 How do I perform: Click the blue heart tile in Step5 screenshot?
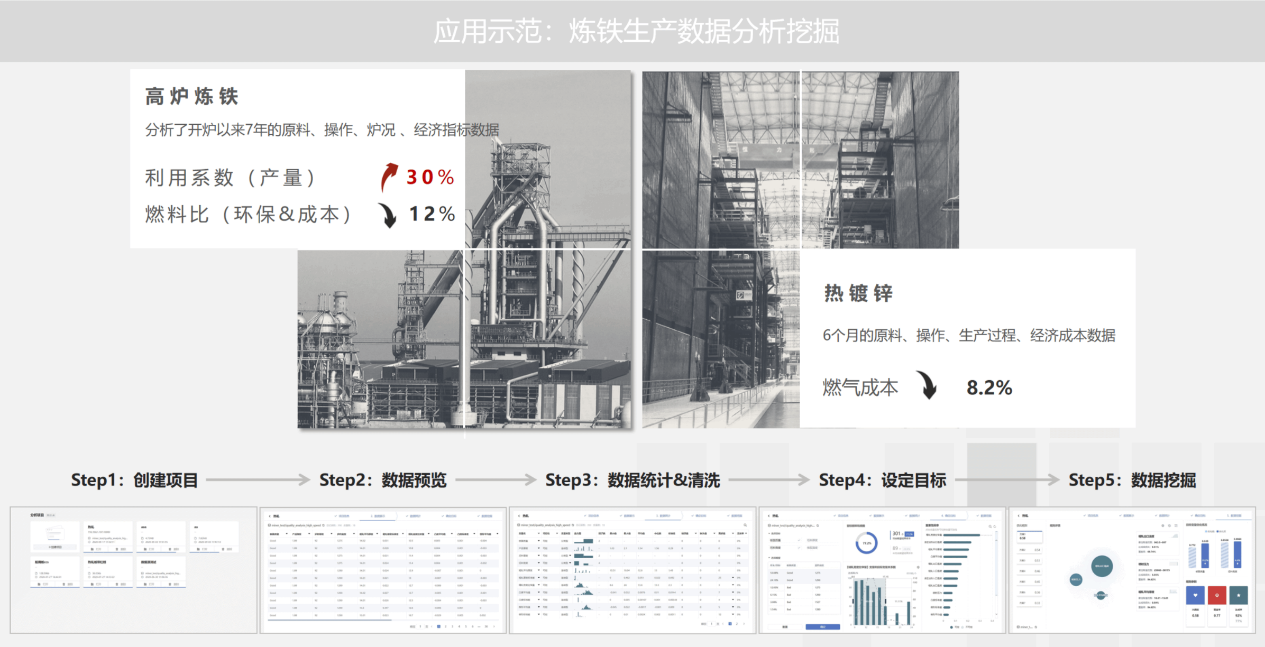point(1194,594)
